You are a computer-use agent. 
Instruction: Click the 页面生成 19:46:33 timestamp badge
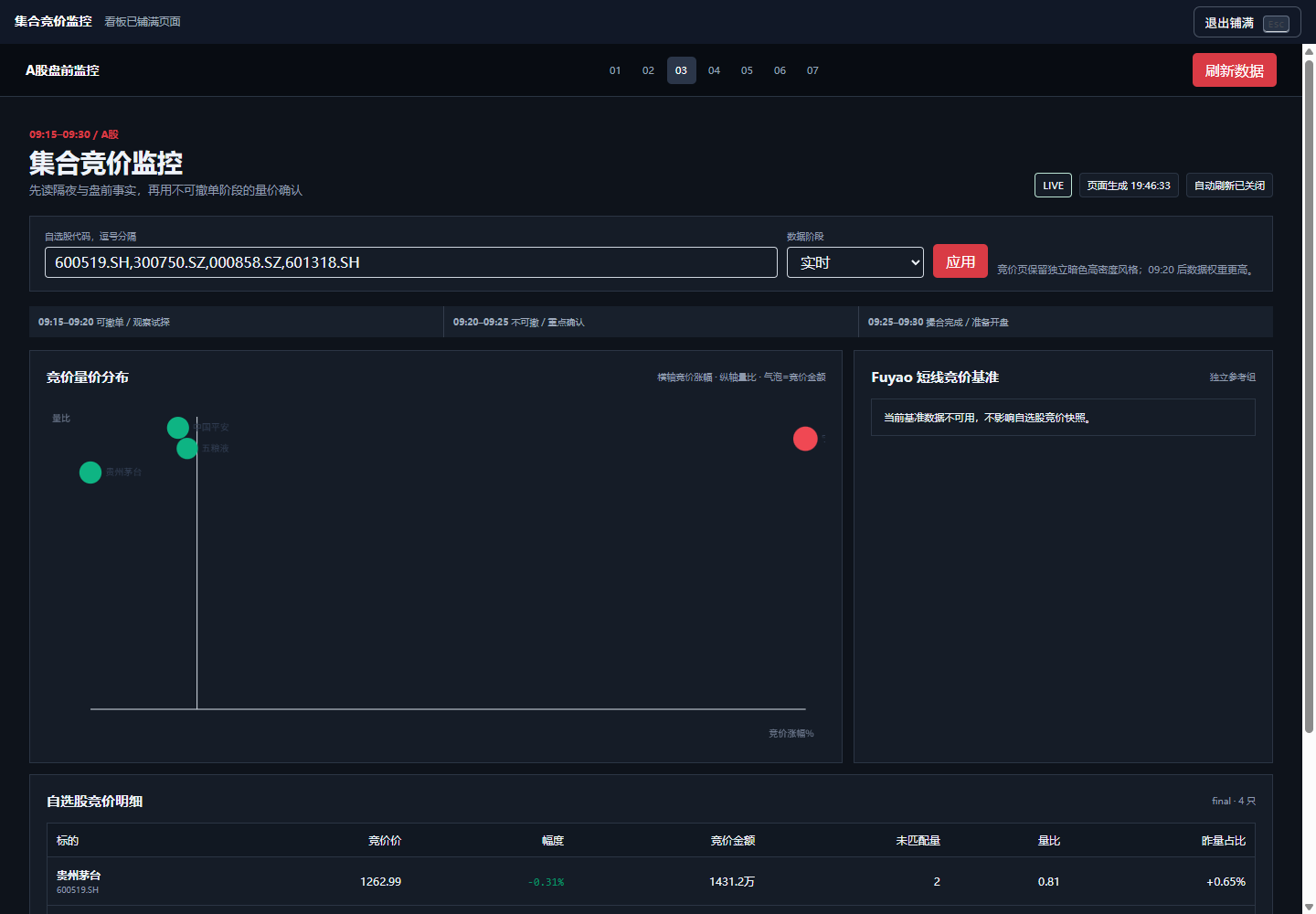pos(1129,186)
